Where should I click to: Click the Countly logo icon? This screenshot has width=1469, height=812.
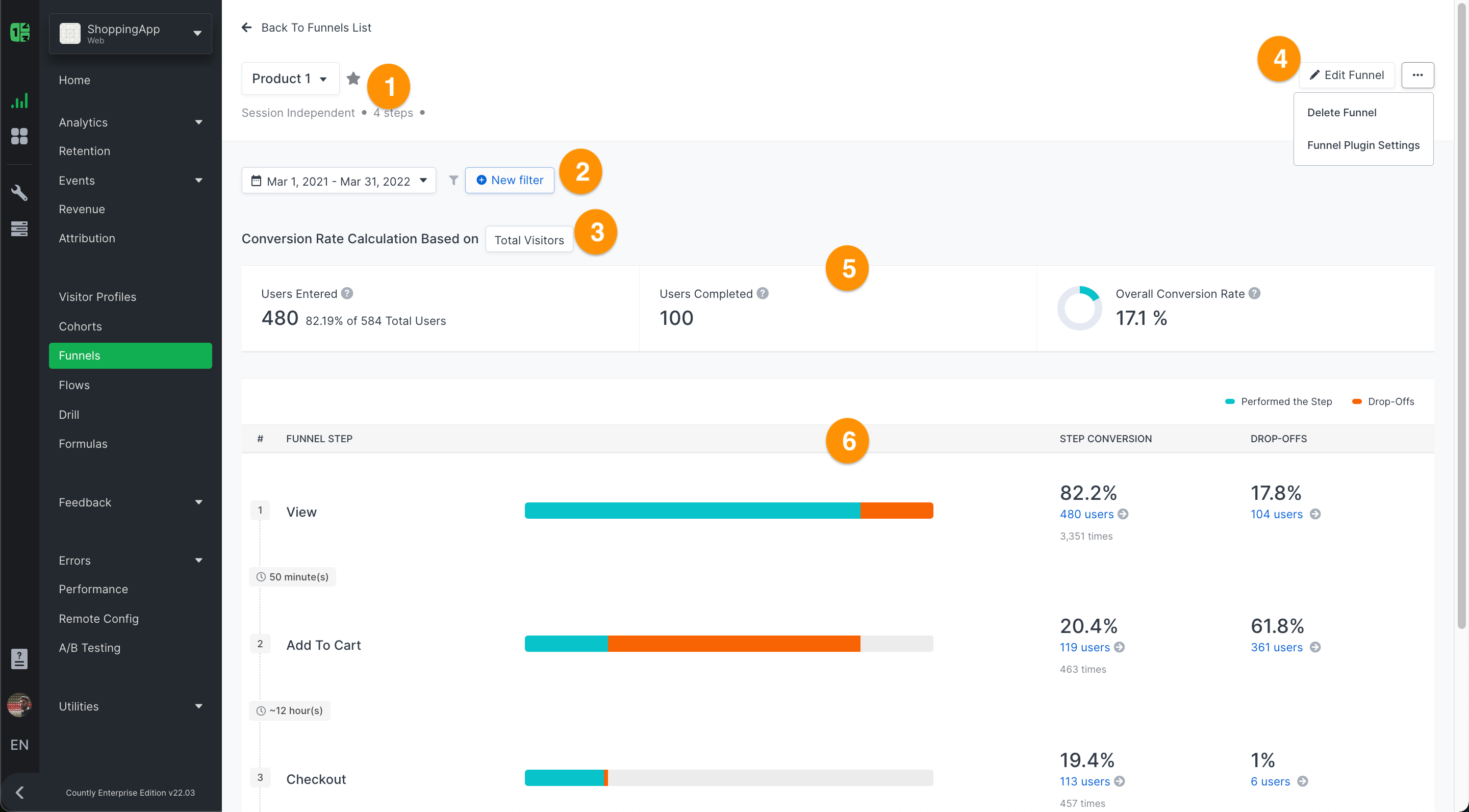pos(19,32)
